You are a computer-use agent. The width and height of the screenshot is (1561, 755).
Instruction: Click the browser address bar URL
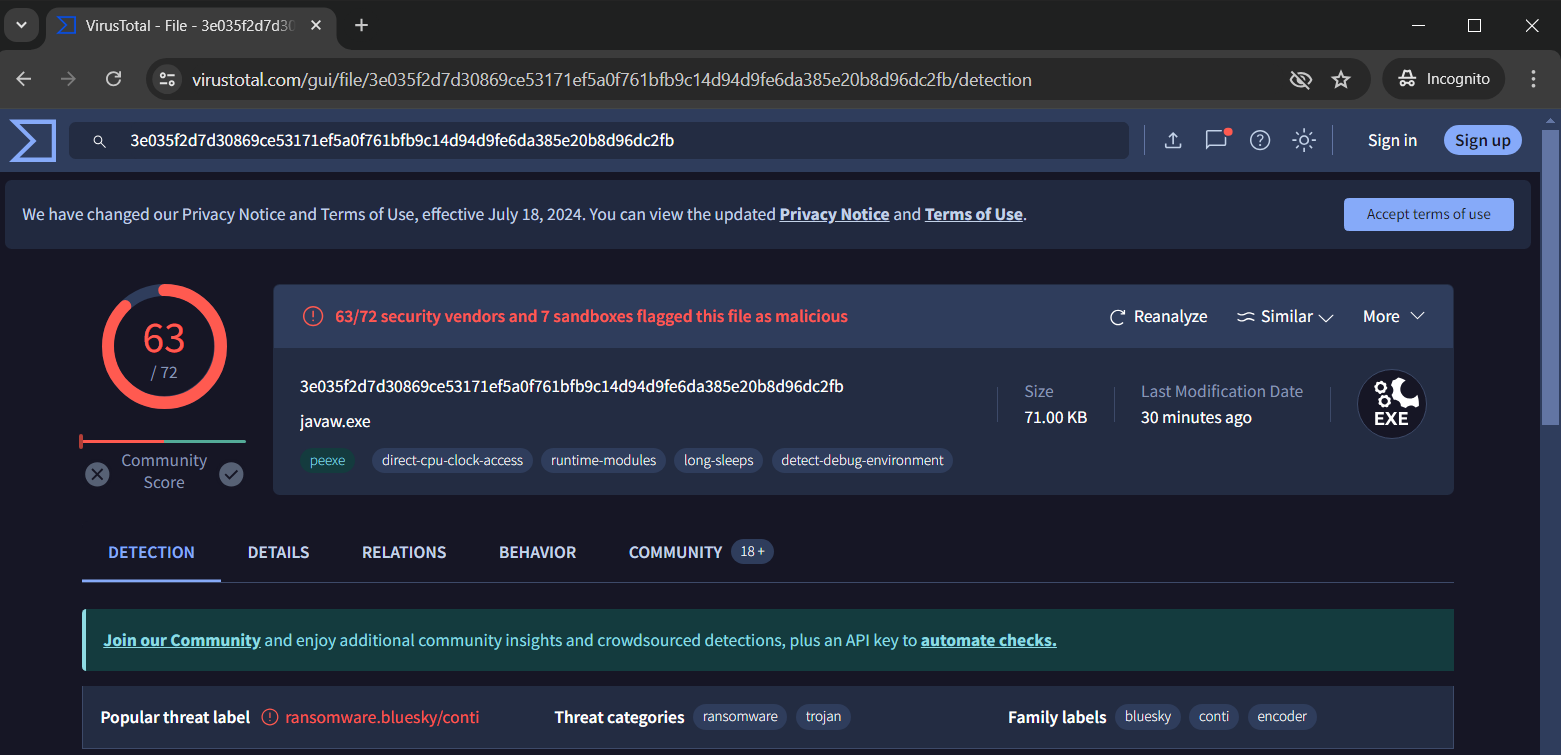611,79
